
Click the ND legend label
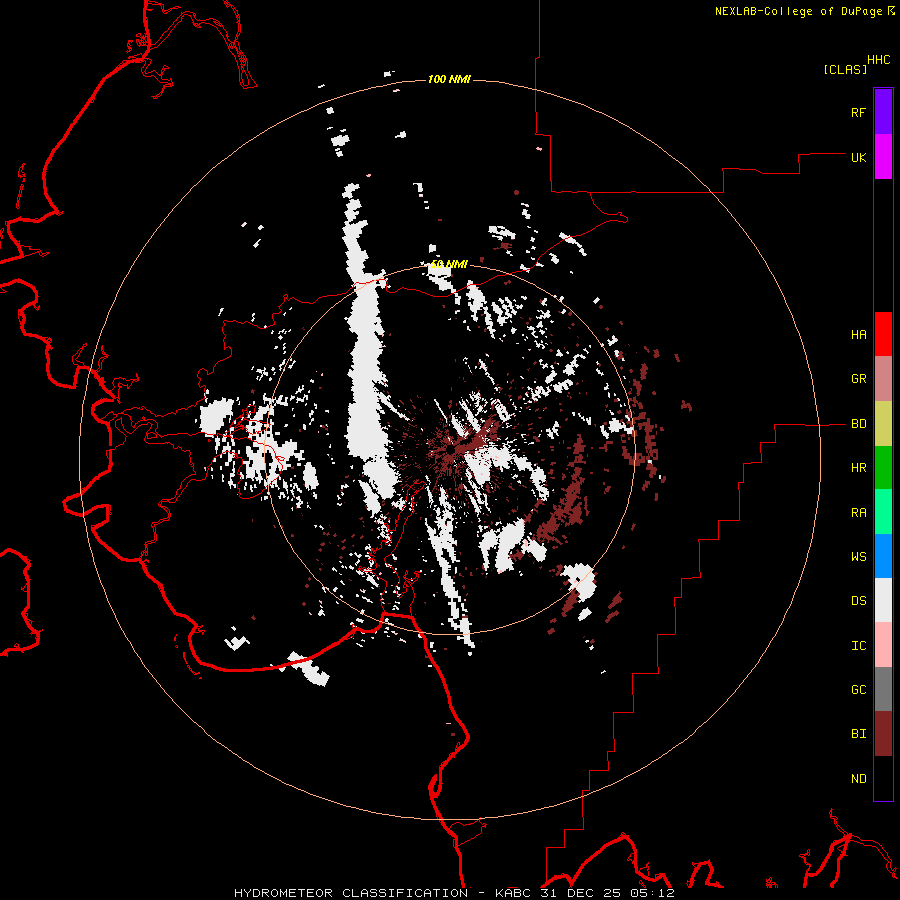pyautogui.click(x=858, y=779)
